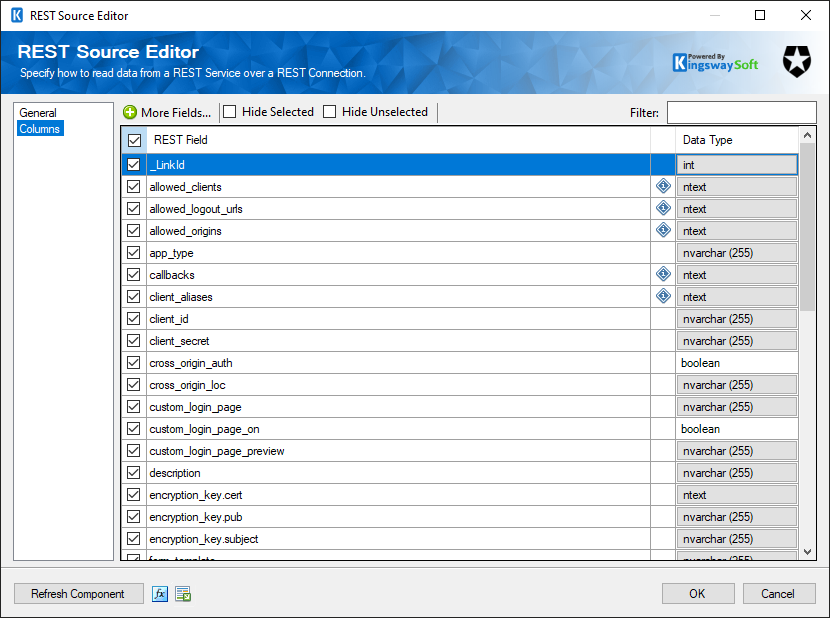Click the REST Field column header
Image resolution: width=830 pixels, height=618 pixels.
[398, 140]
